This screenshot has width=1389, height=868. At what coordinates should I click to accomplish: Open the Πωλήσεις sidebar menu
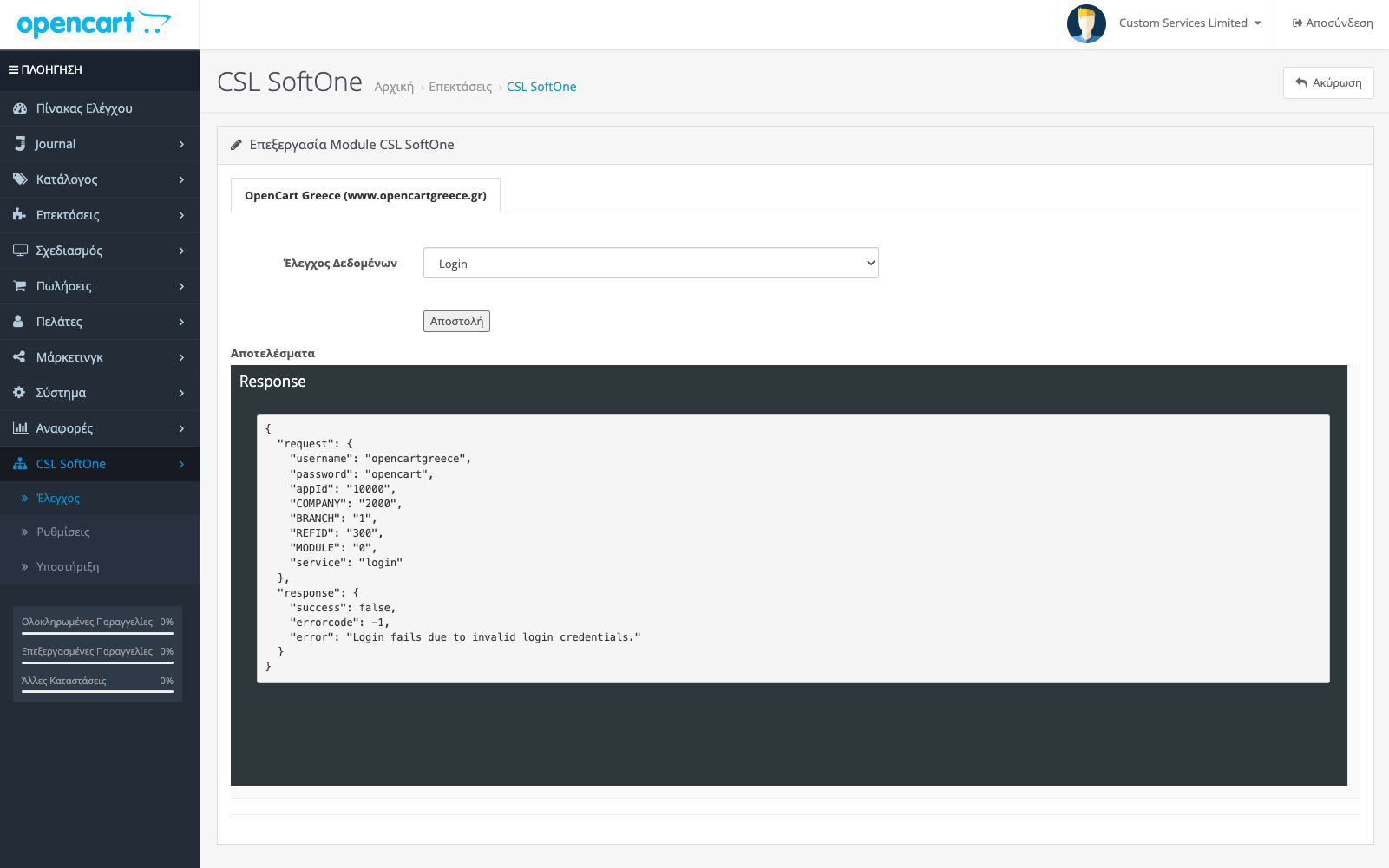click(100, 286)
